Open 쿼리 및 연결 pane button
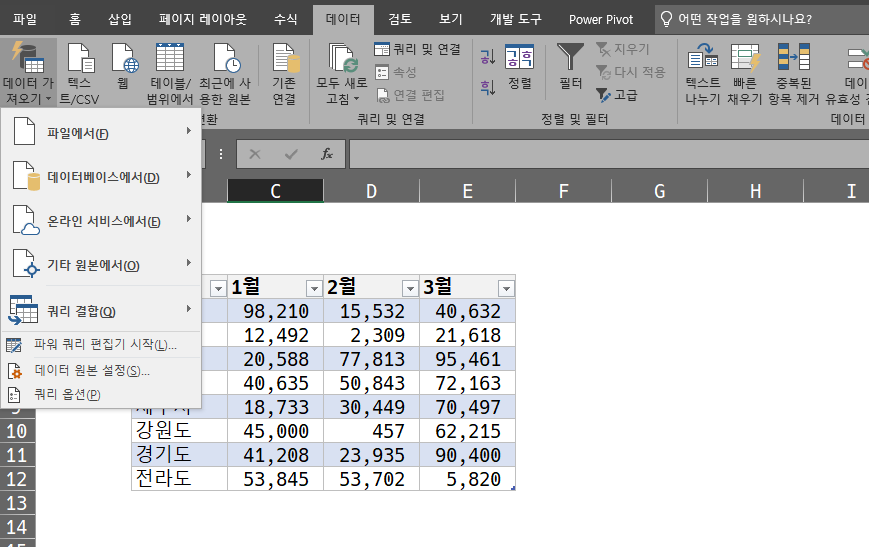Viewport: 869px width, 547px height. [418, 49]
